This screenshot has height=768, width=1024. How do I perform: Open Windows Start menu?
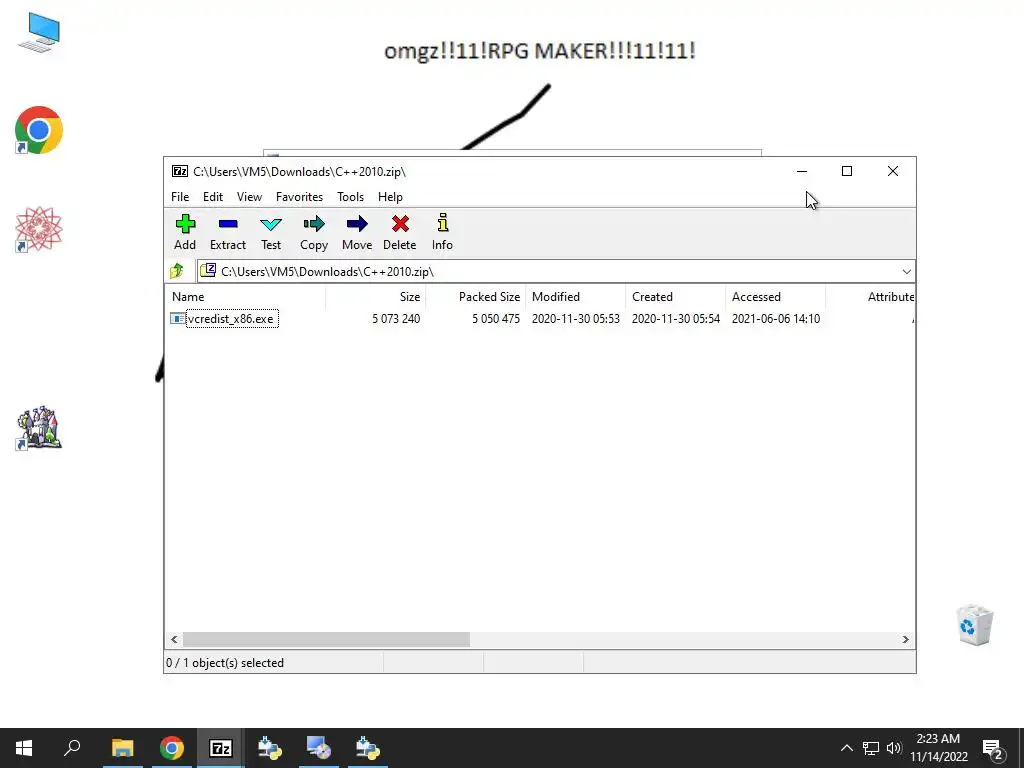click(x=24, y=748)
